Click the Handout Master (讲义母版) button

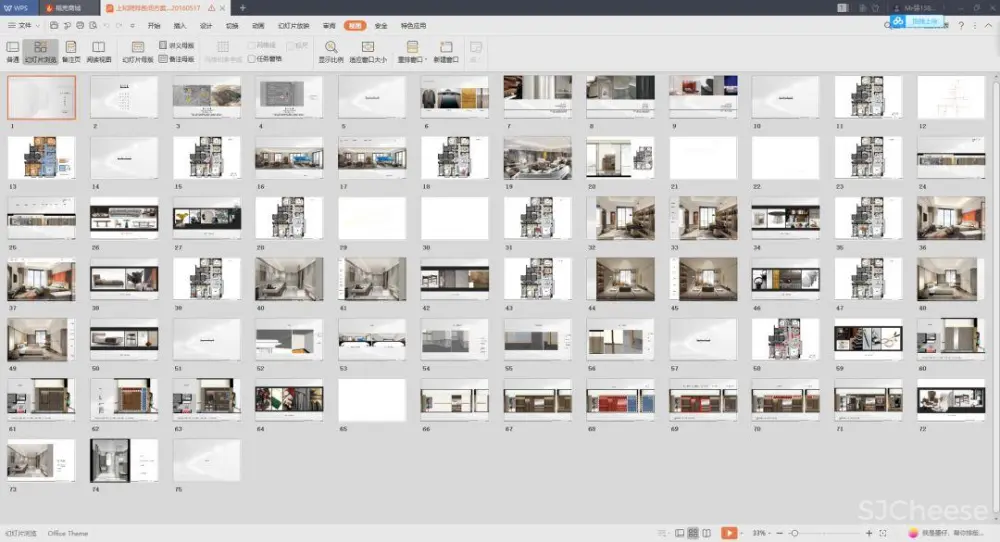tap(177, 45)
